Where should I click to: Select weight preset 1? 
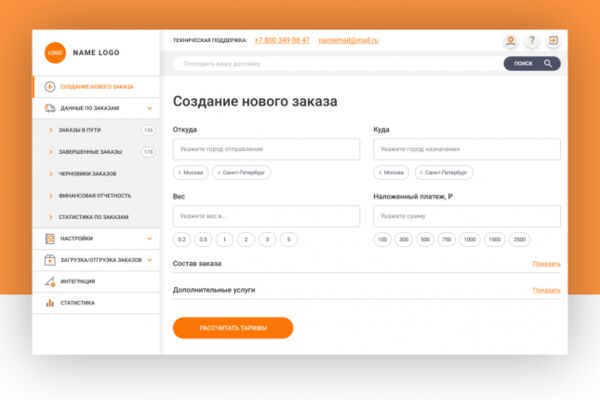coord(225,240)
